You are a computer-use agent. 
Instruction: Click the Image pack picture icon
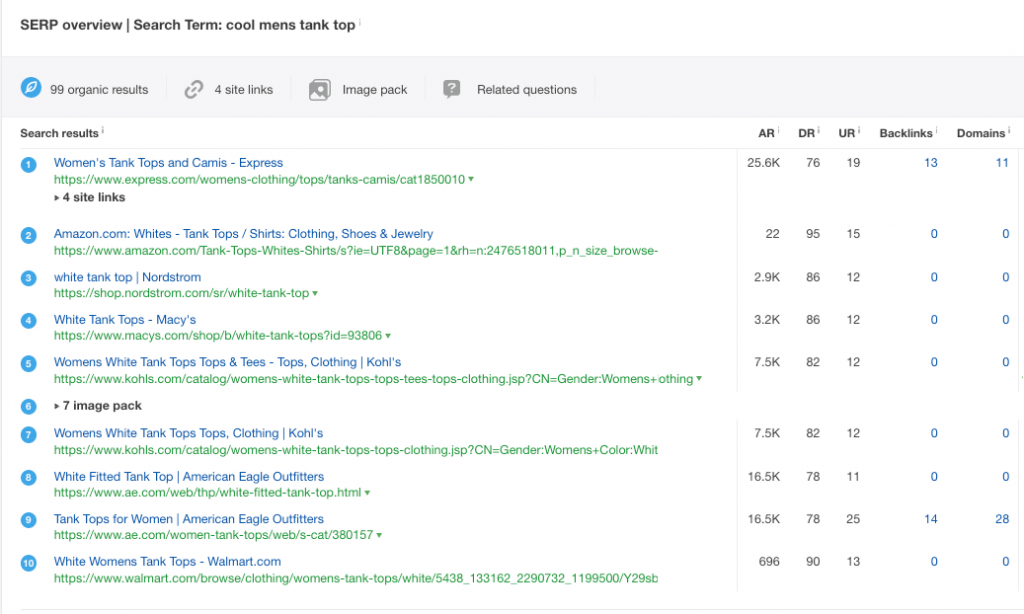pos(319,89)
